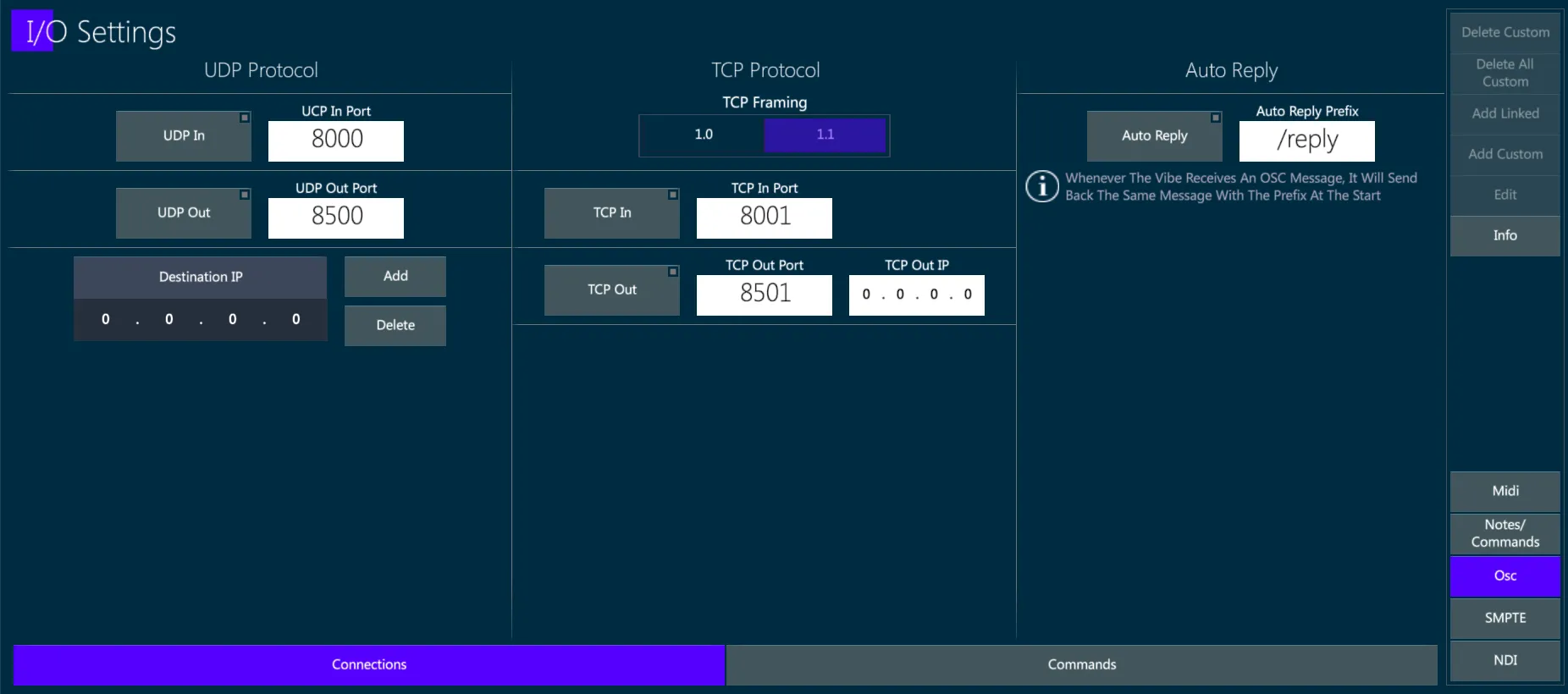Select the Osc page button
This screenshot has width=1568, height=694.
(1505, 576)
